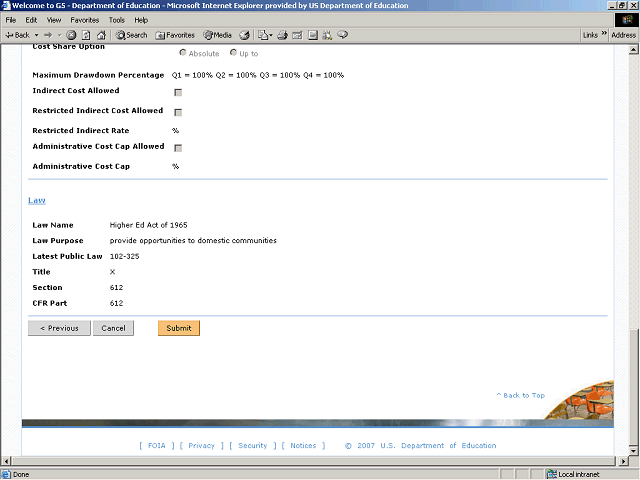This screenshot has width=640, height=480.
Task: Open the Search toolbar button
Action: pyautogui.click(x=131, y=35)
